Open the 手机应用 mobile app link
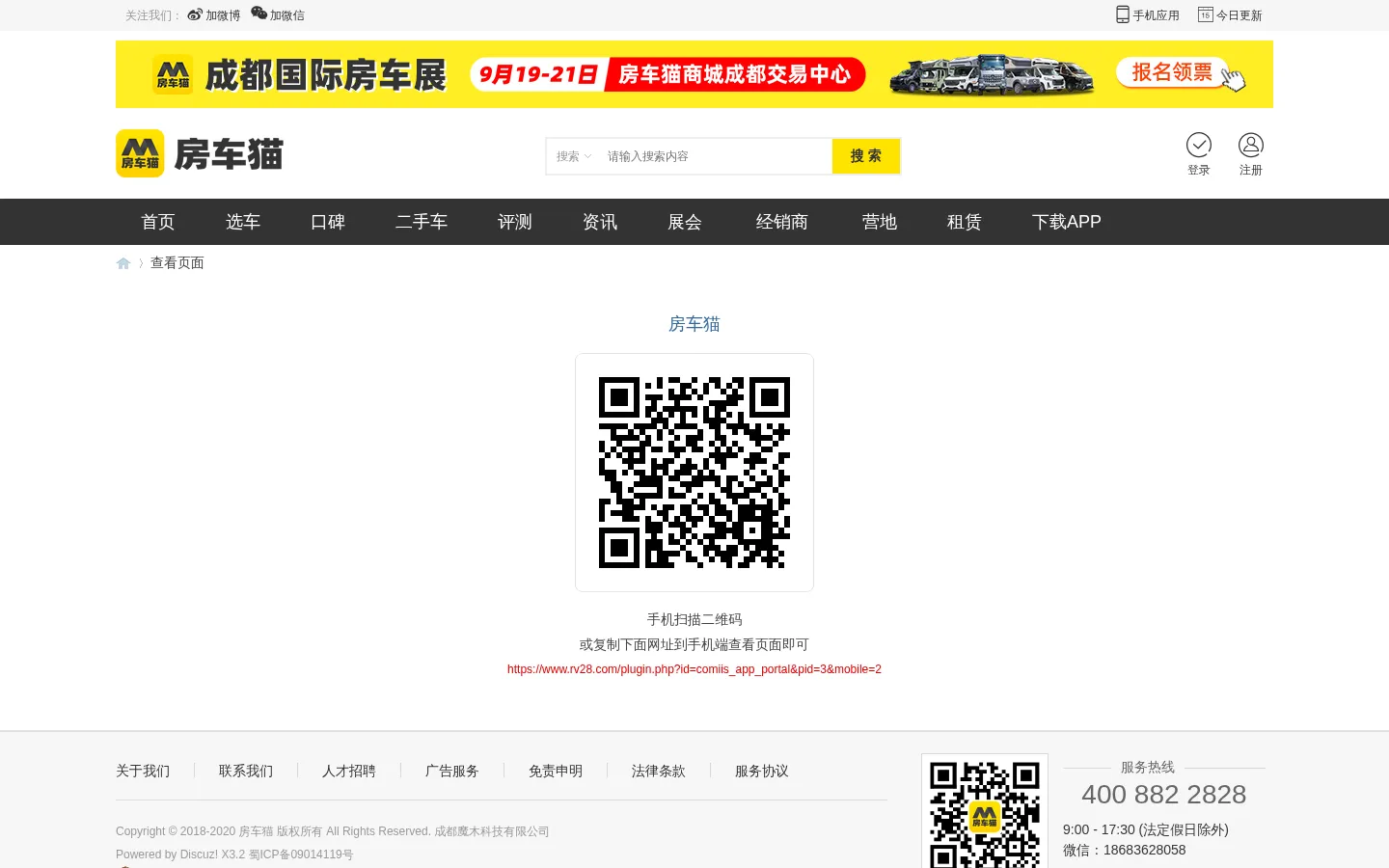 point(1148,15)
